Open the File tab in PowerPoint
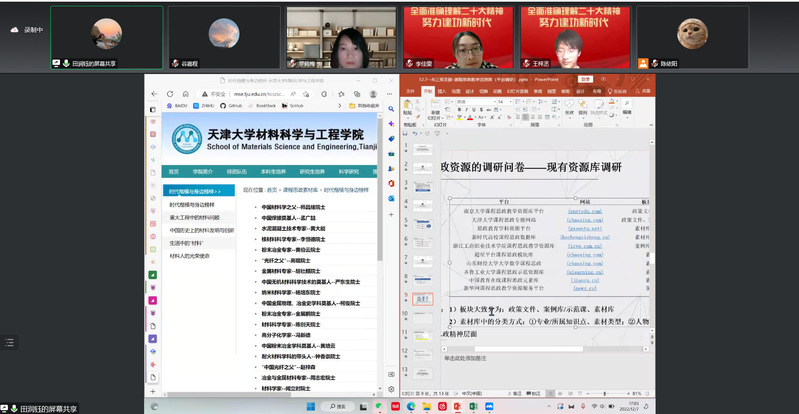 pyautogui.click(x=409, y=91)
